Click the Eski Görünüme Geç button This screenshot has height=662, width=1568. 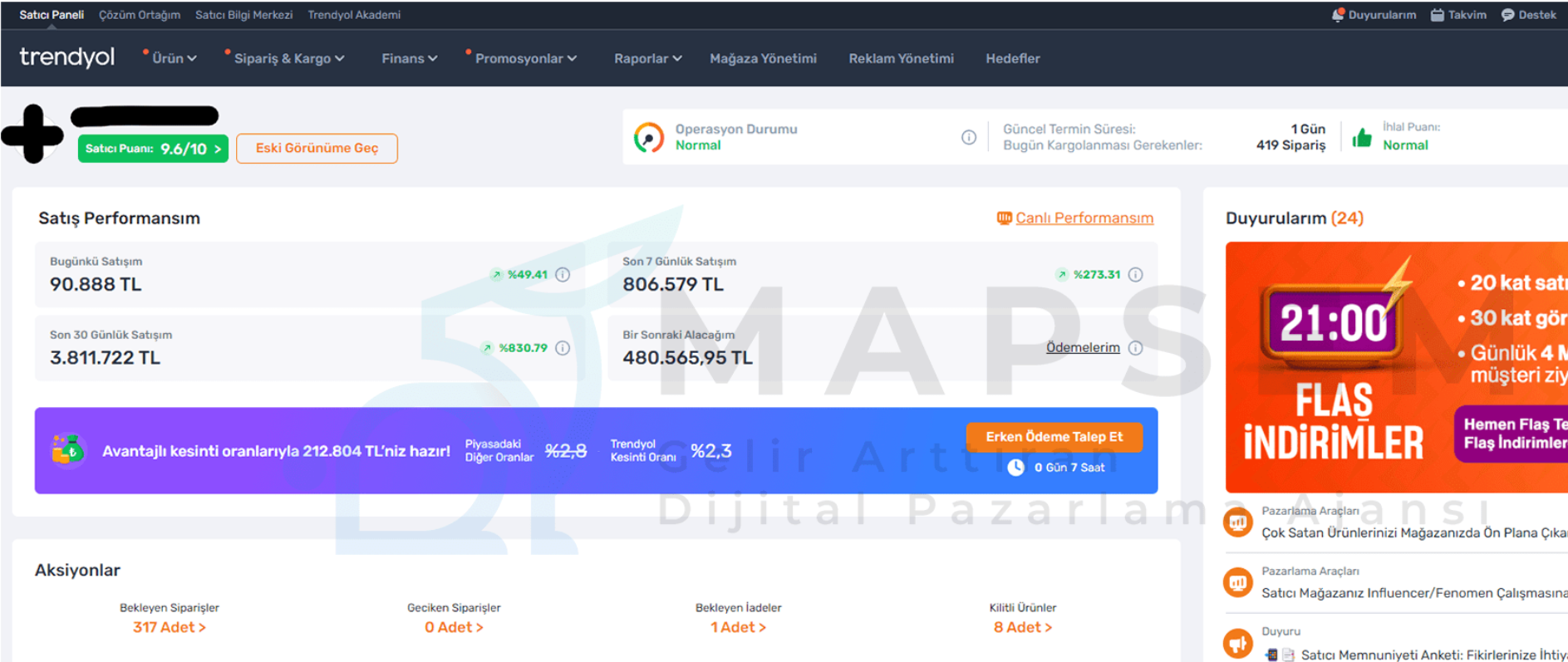(317, 148)
